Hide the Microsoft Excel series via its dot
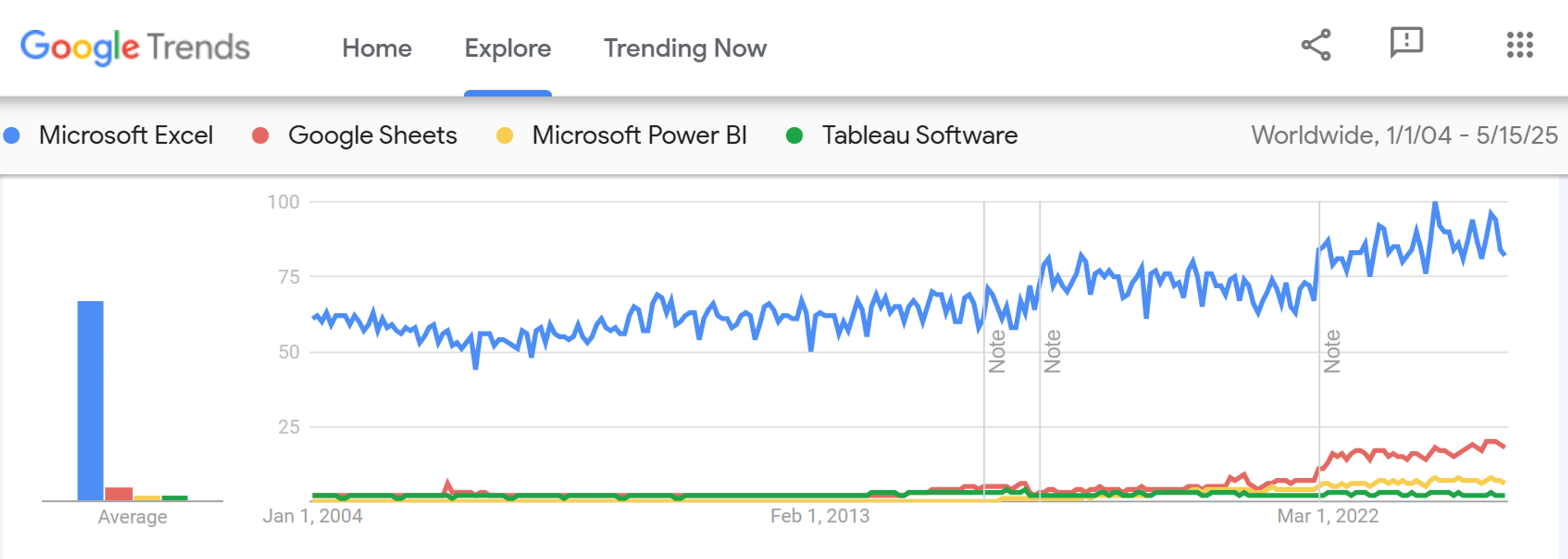Screen dimensions: 1568x559 coord(13,135)
